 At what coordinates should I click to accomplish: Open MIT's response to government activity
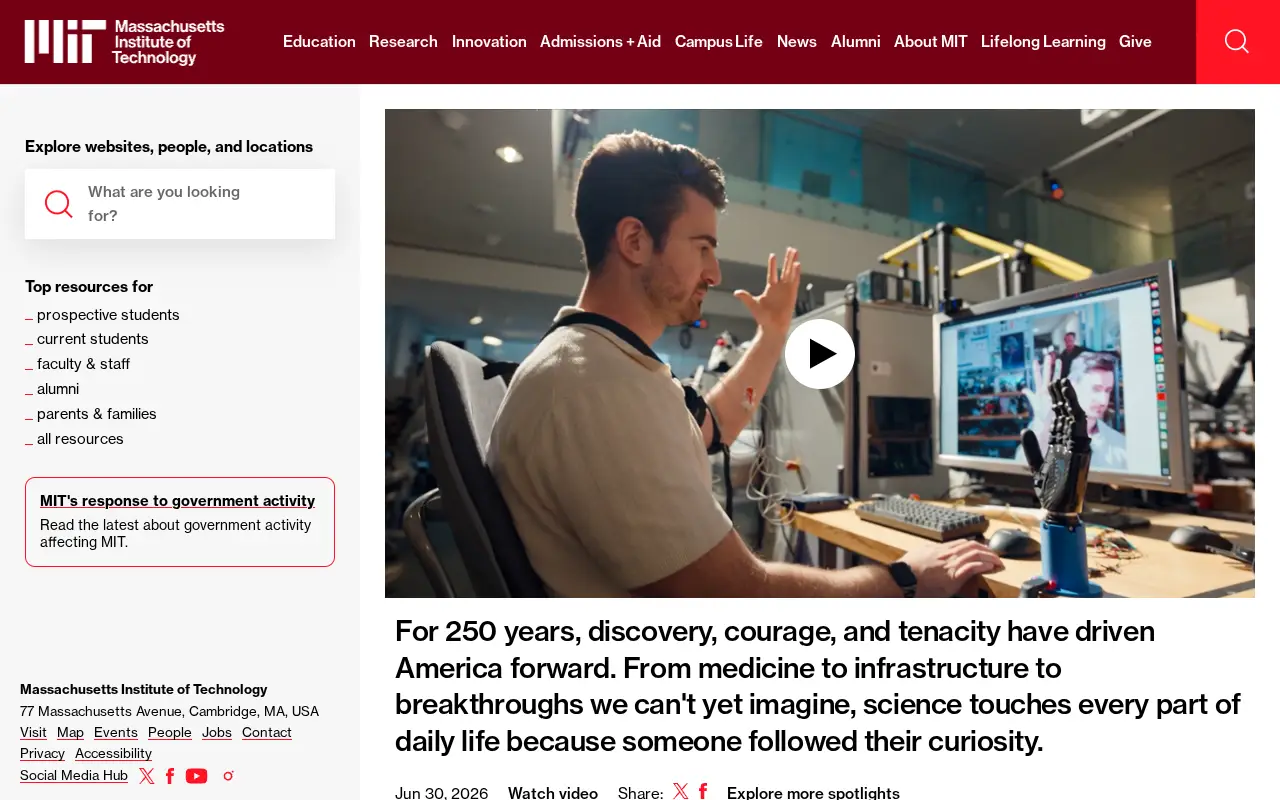coord(177,501)
